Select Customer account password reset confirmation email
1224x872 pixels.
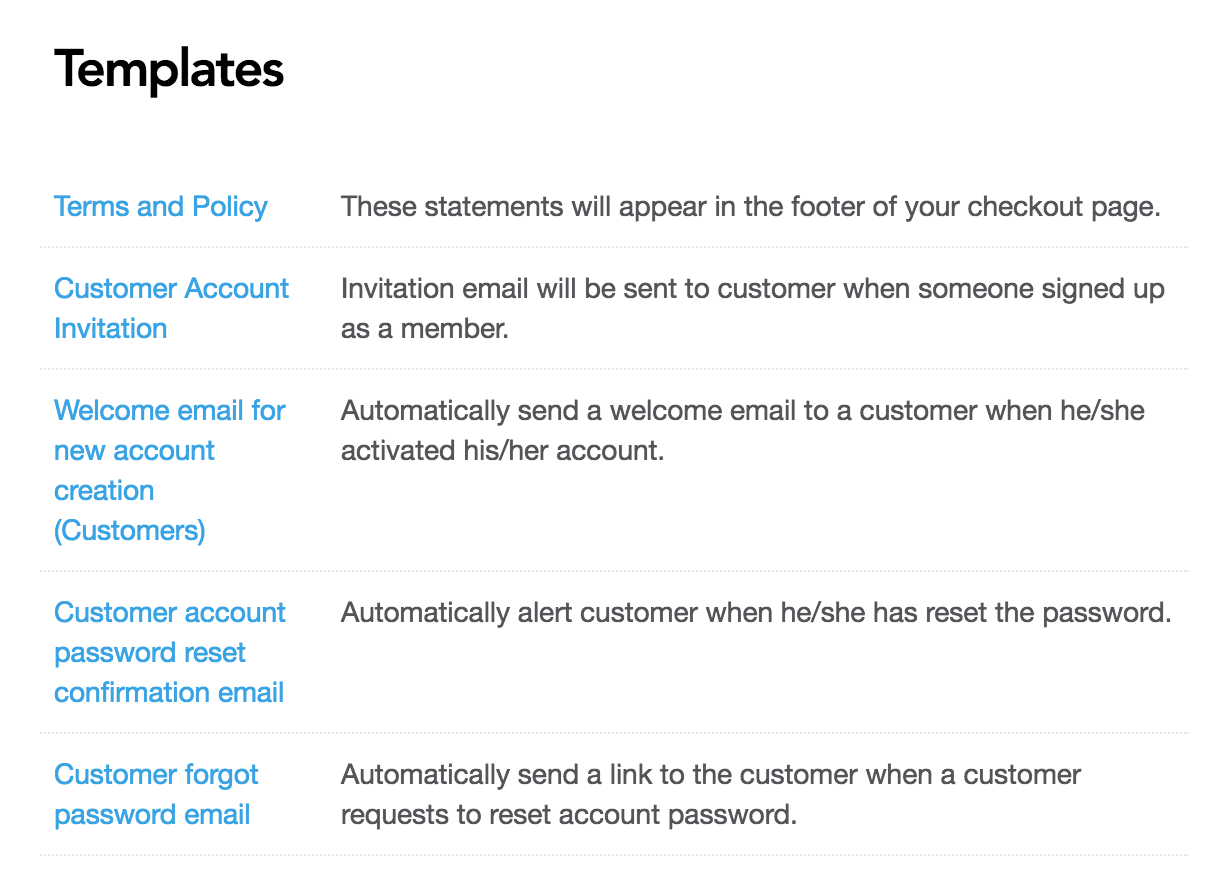coord(168,652)
